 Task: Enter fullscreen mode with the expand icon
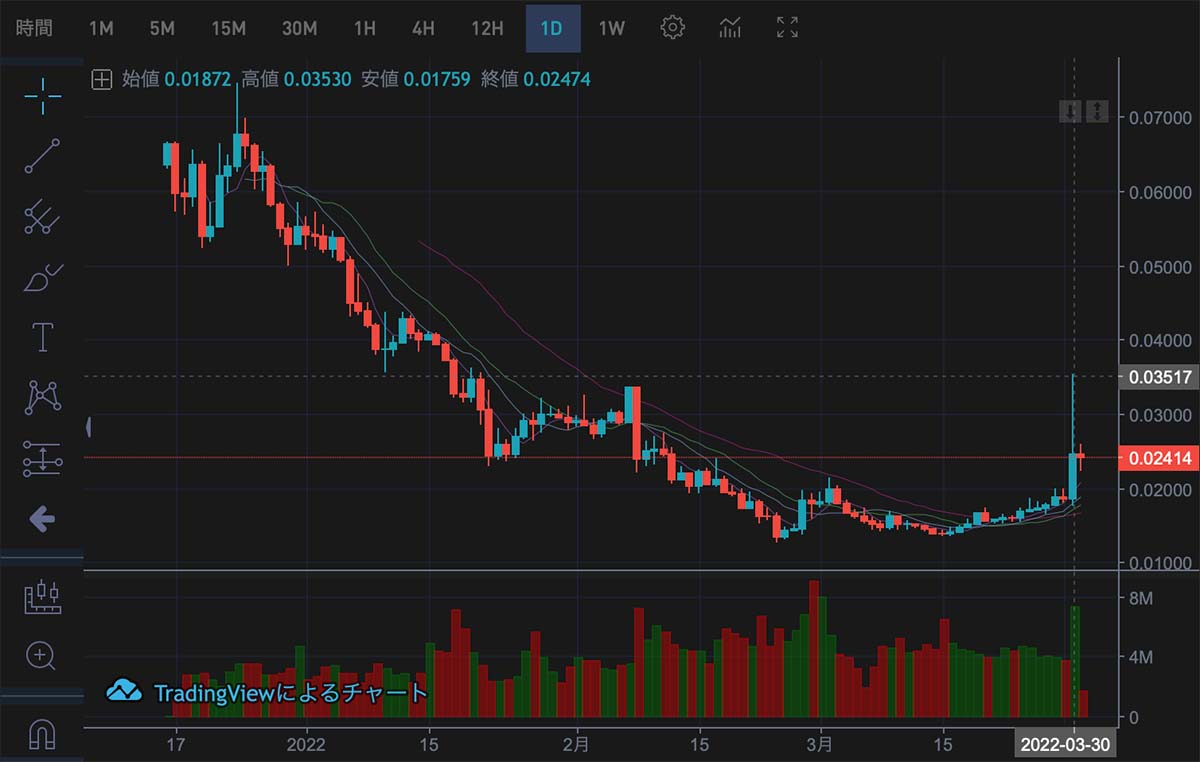(787, 27)
